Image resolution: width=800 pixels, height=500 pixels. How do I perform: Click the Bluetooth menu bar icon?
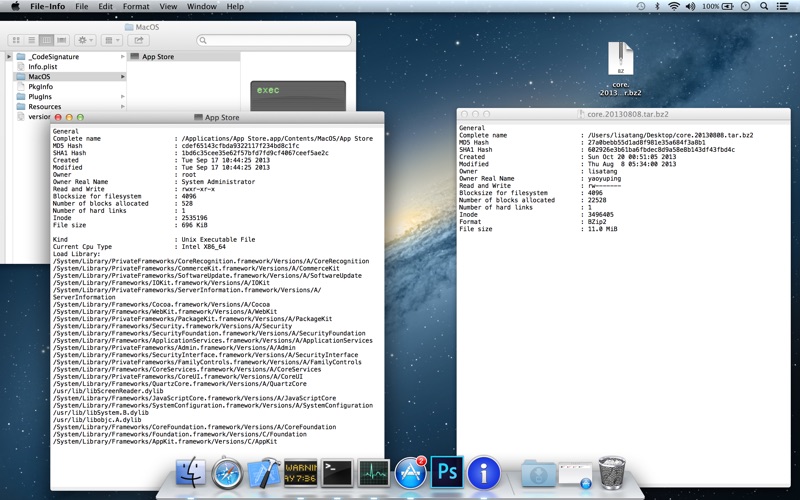[657, 6]
